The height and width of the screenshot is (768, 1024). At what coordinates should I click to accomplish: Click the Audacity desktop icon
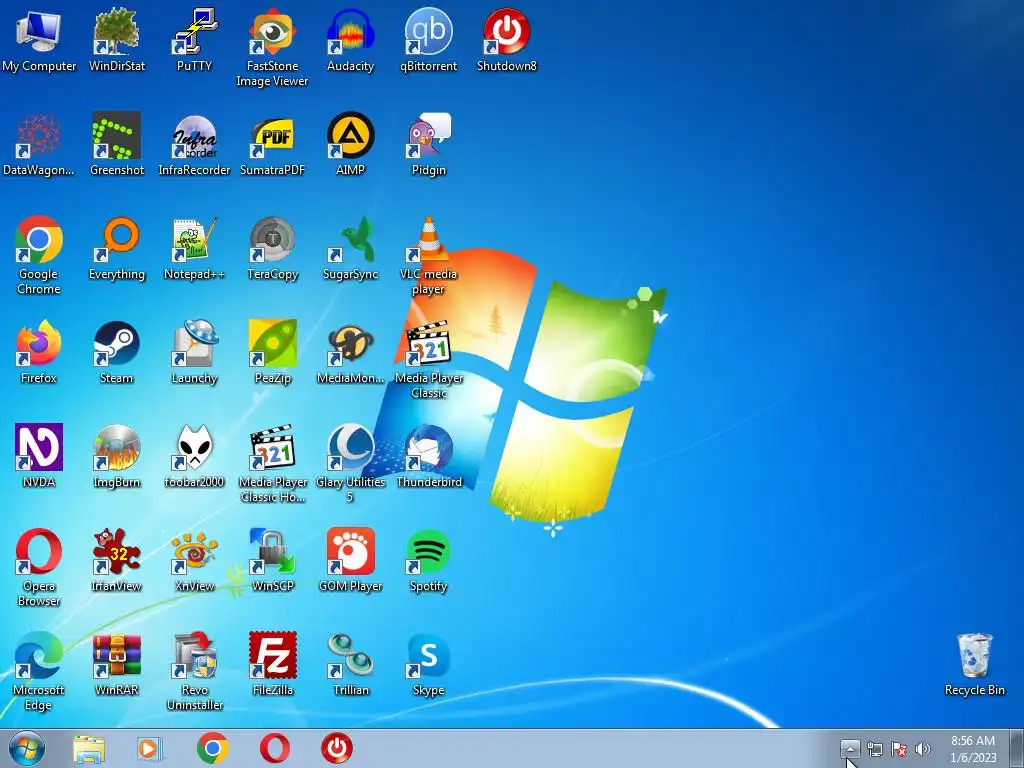[x=350, y=40]
